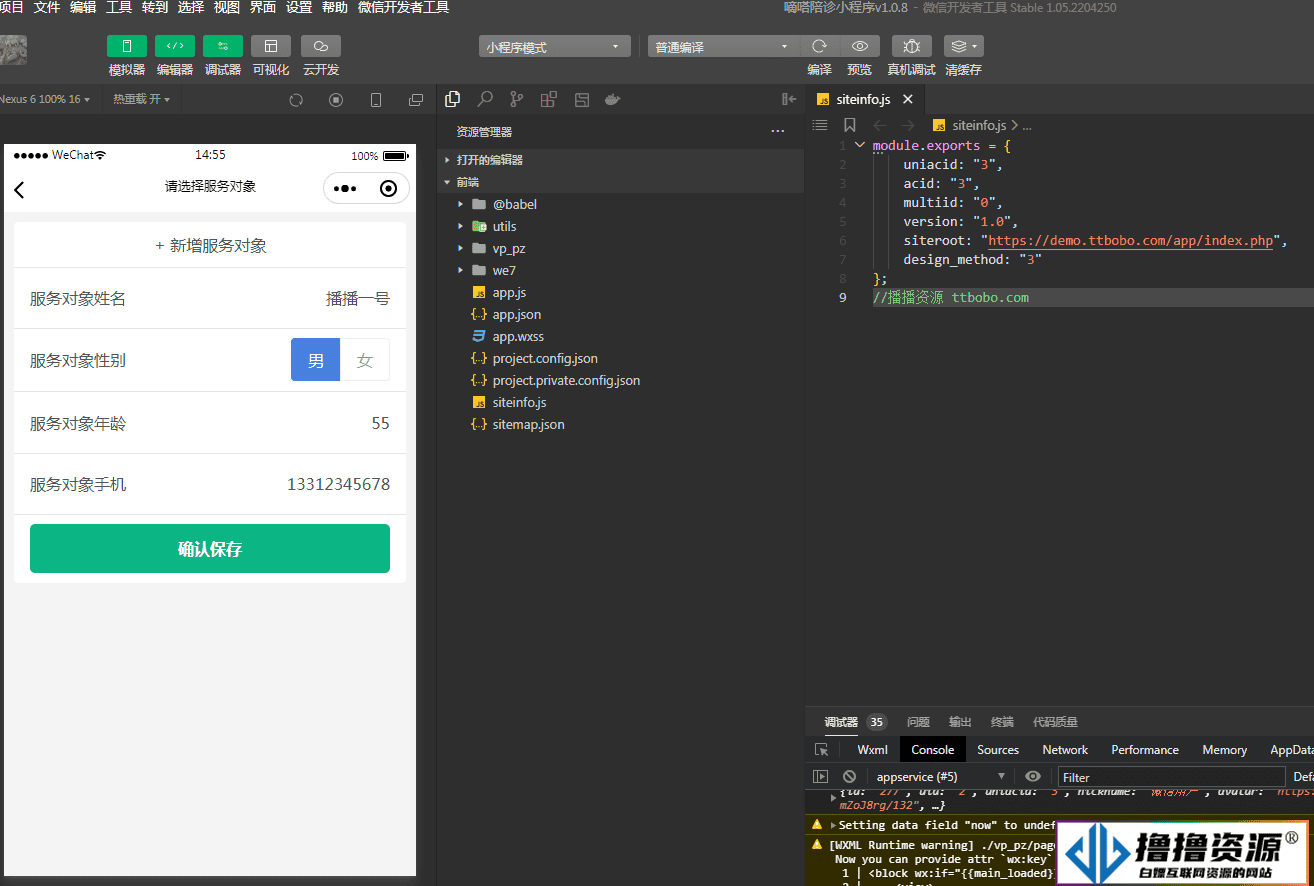Toggle the Simulator panel button
This screenshot has height=886, width=1314.
coord(127,46)
